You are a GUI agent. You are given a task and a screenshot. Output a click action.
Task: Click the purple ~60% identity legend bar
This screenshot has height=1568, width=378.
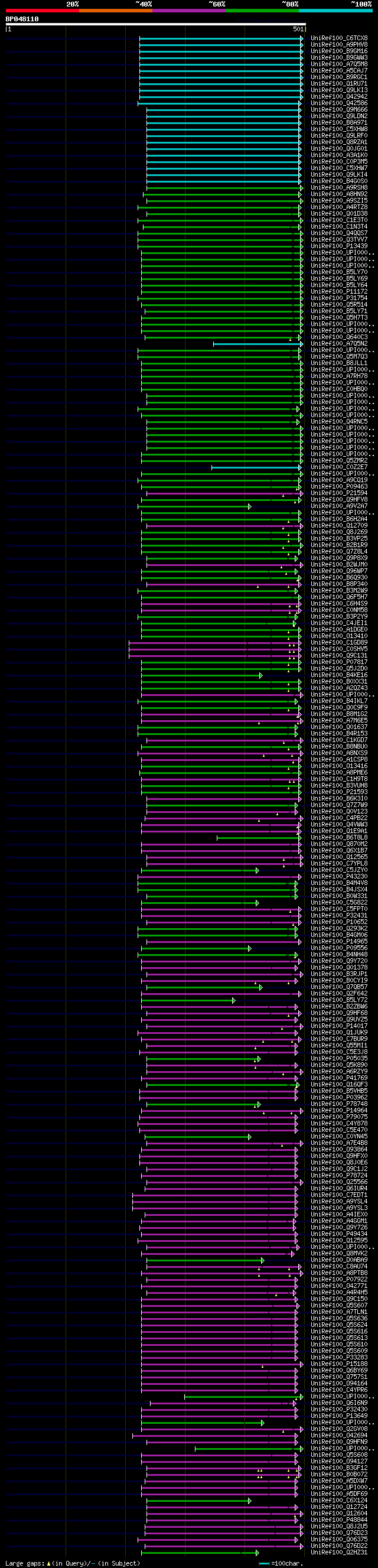coord(190,11)
